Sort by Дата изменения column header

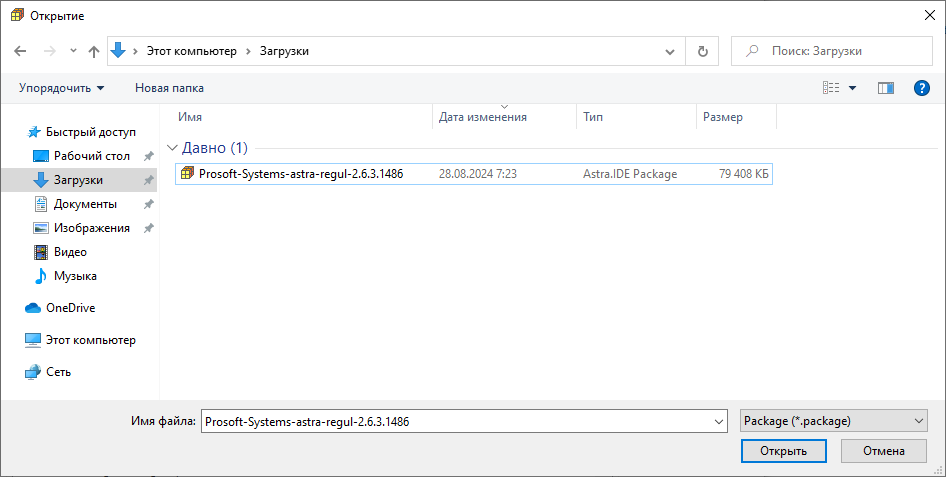[x=483, y=117]
